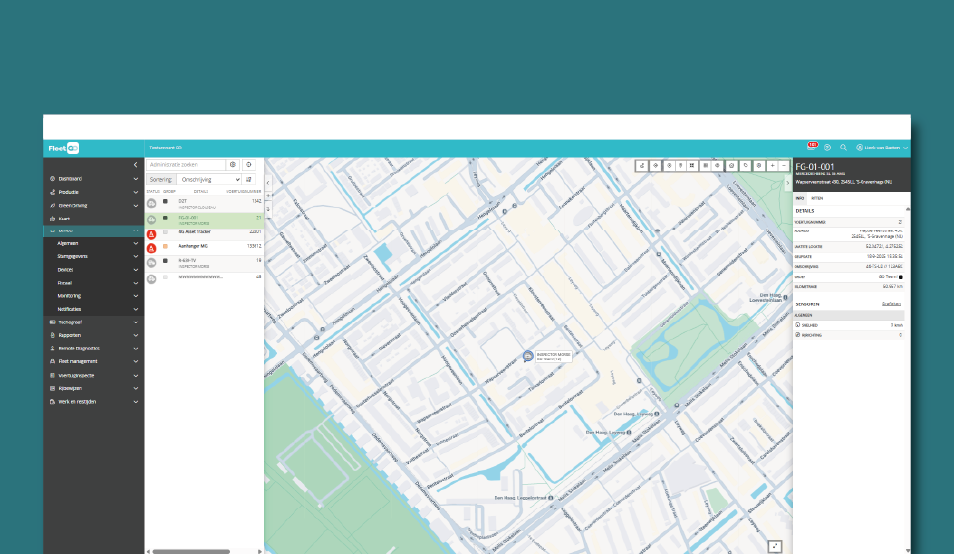This screenshot has height=554, width=954.
Task: Open the notifications icon with red 101 badge
Action: coord(812,147)
